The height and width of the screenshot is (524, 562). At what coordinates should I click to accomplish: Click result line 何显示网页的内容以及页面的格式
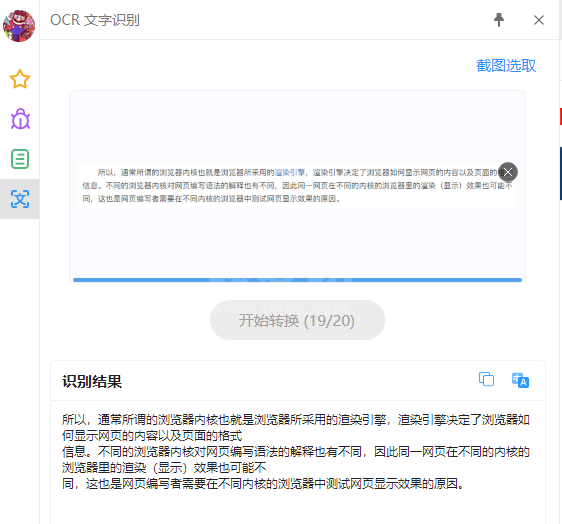(x=152, y=435)
